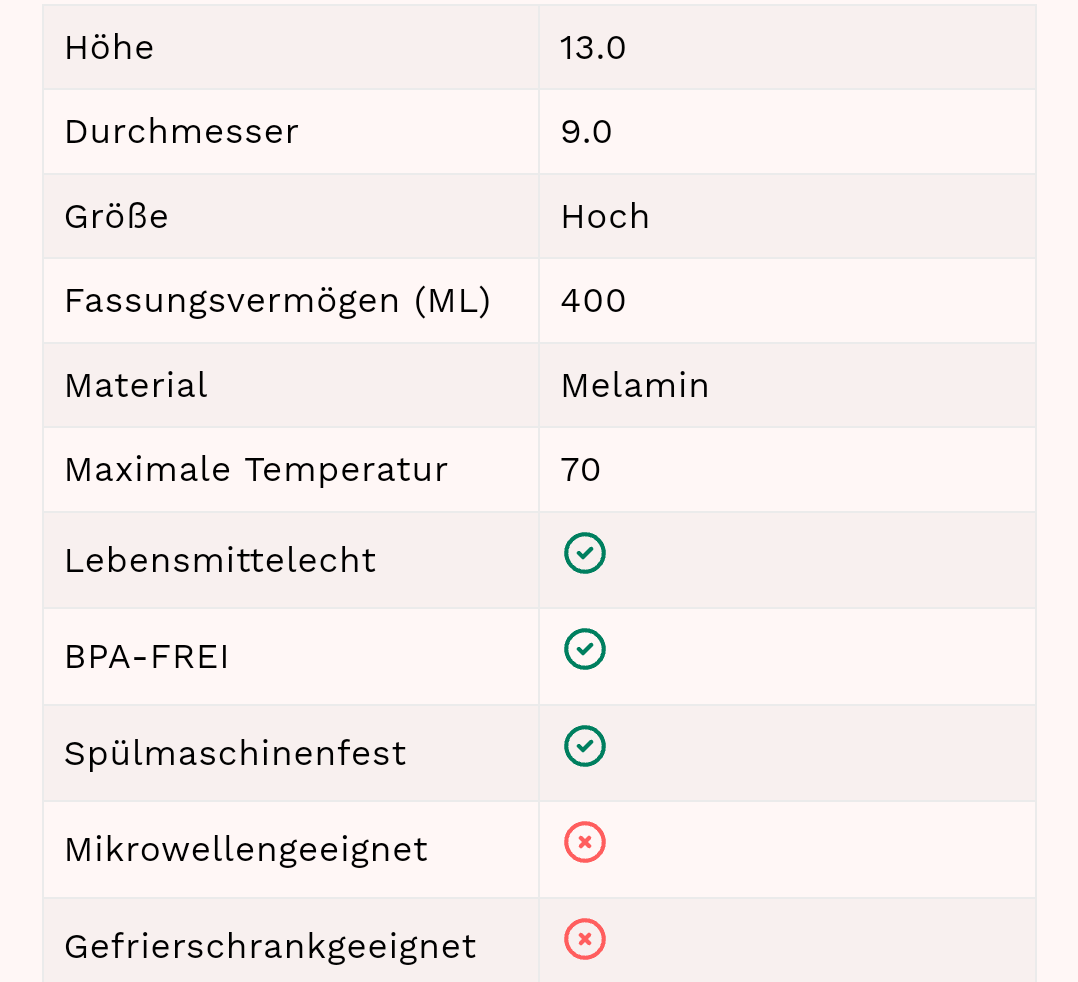Select the Höhe label cell
1078x982 pixels.
[110, 48]
